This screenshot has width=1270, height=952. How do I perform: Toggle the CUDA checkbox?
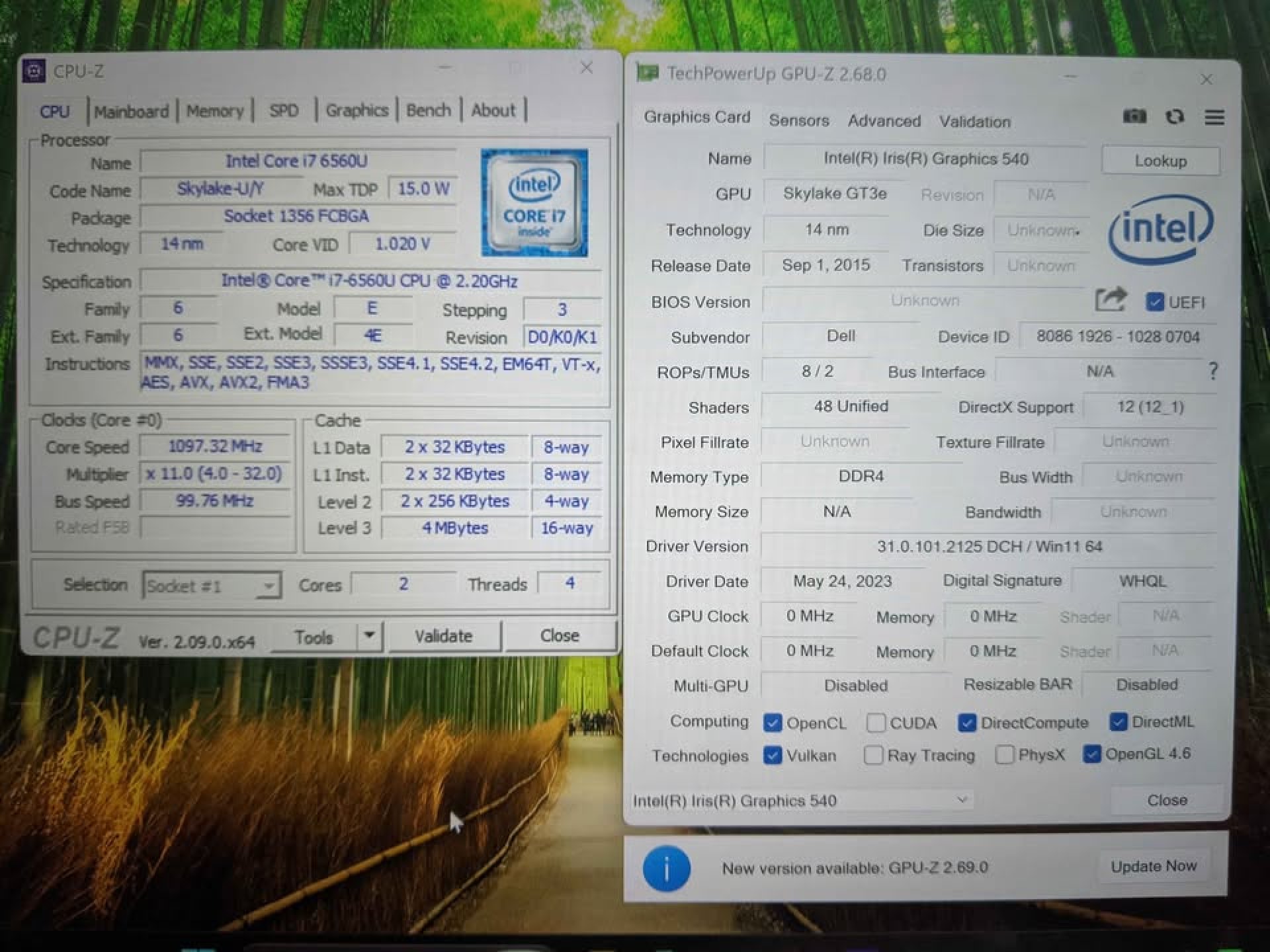876,723
